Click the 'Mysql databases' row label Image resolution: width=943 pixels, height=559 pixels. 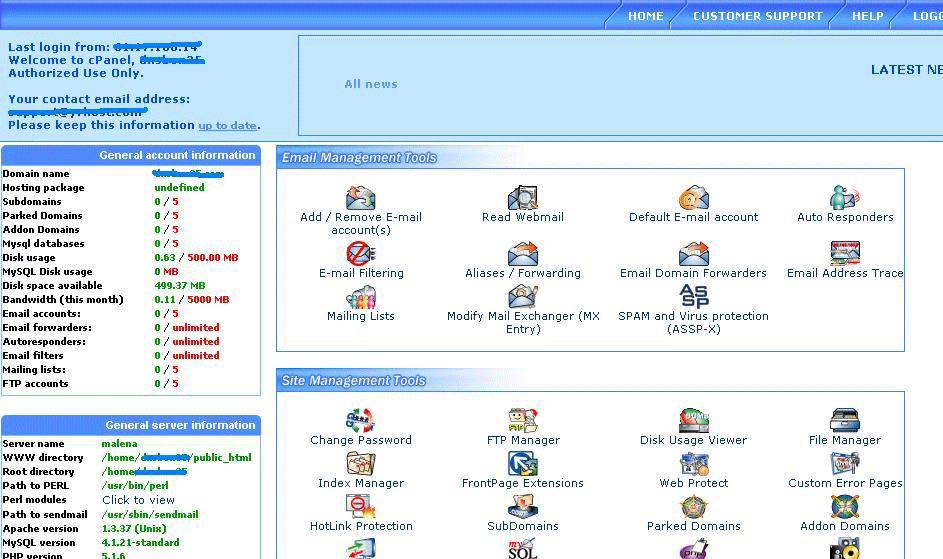[x=43, y=244]
